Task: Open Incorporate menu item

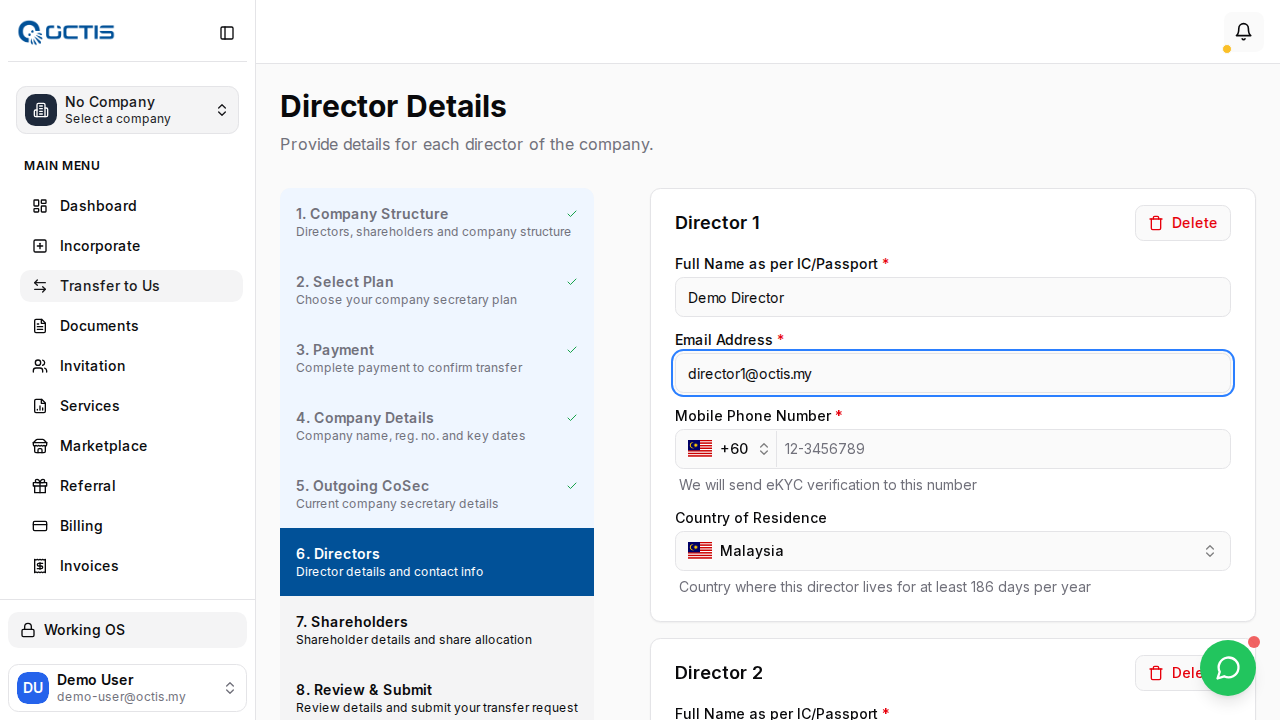Action: tap(131, 246)
